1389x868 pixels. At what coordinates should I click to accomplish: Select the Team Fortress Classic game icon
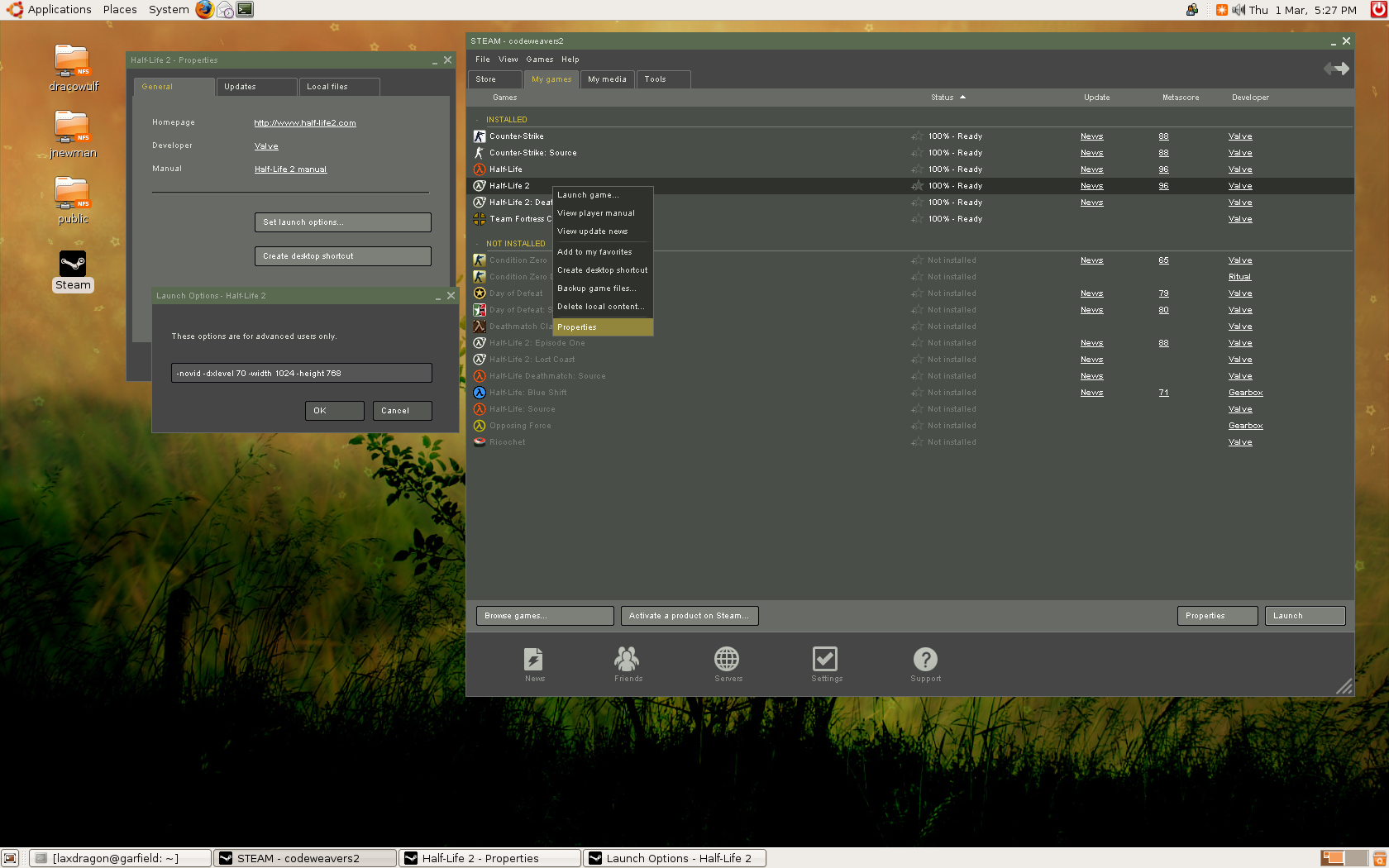point(480,219)
